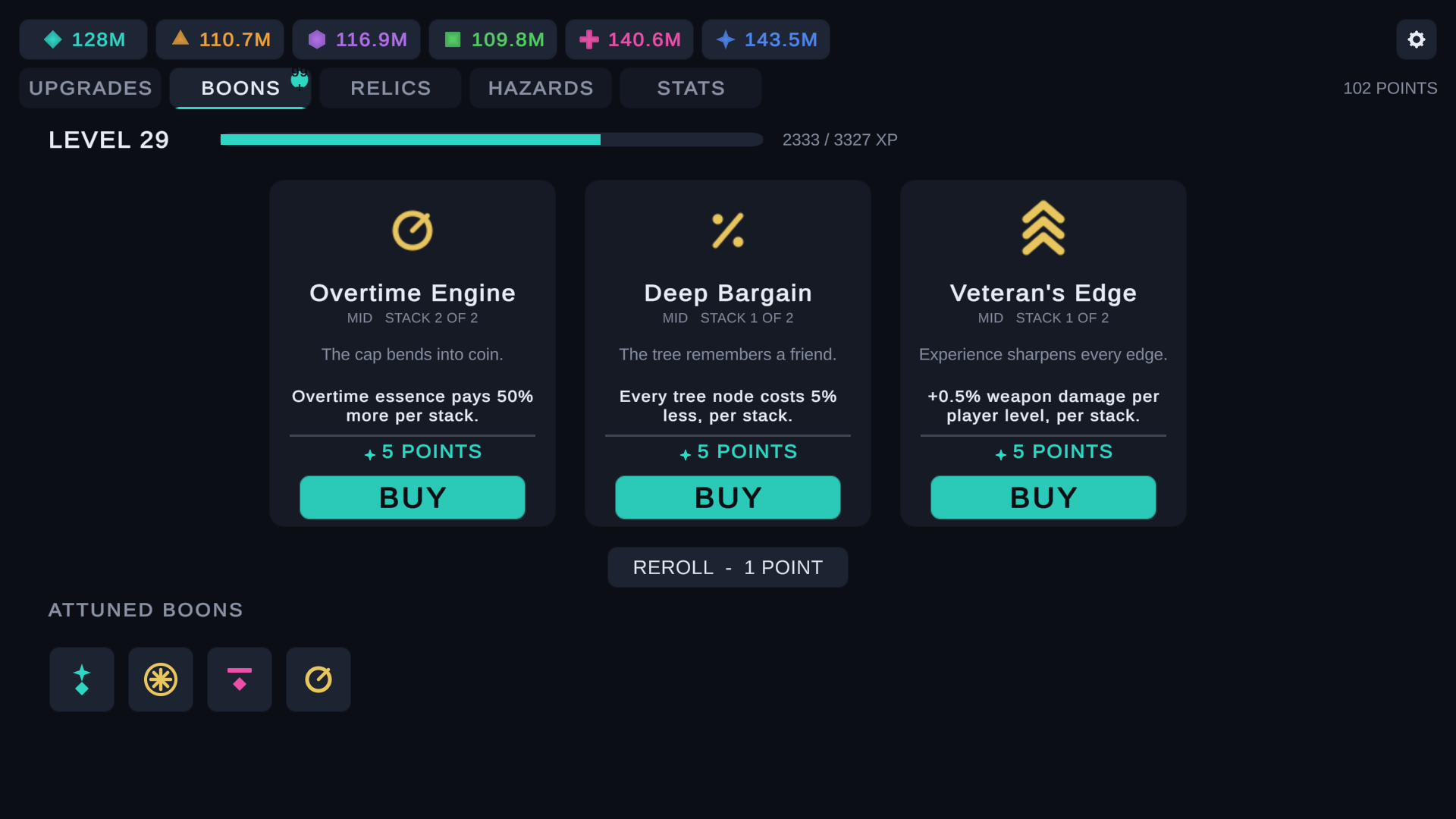Image resolution: width=1456 pixels, height=819 pixels.
Task: Click the Overtime Engine clock icon
Action: [x=413, y=230]
